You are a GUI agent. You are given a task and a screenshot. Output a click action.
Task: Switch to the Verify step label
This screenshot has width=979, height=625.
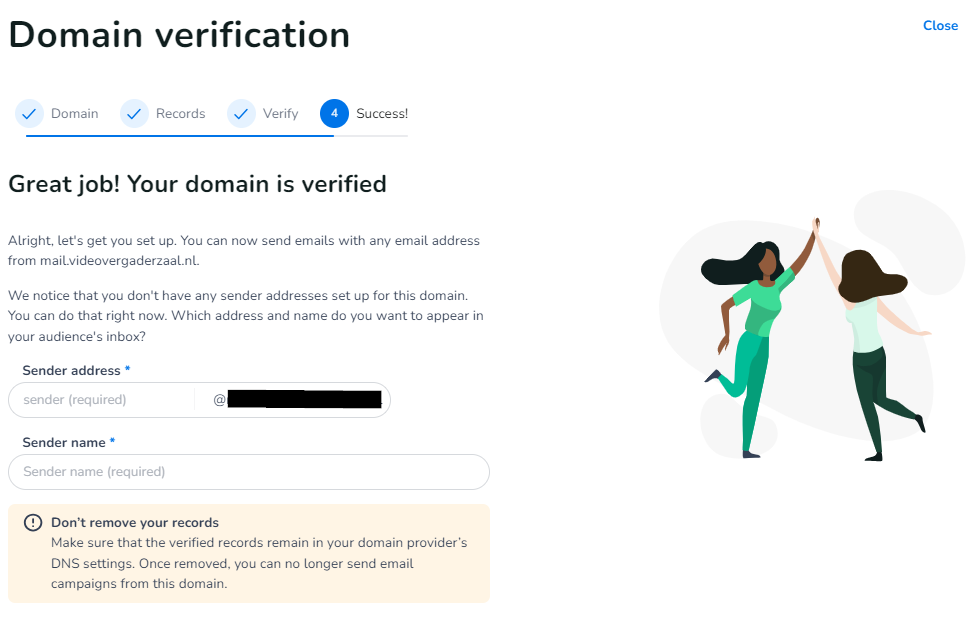pyautogui.click(x=281, y=114)
